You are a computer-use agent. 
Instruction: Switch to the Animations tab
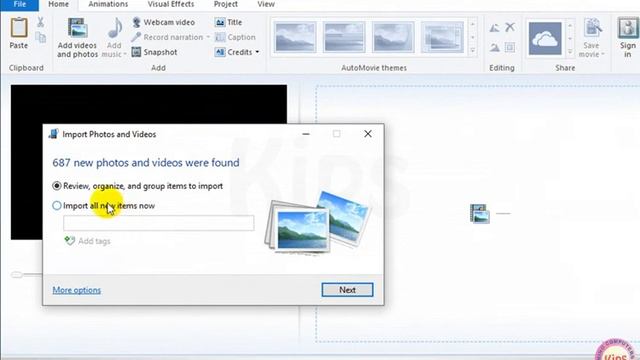108,4
